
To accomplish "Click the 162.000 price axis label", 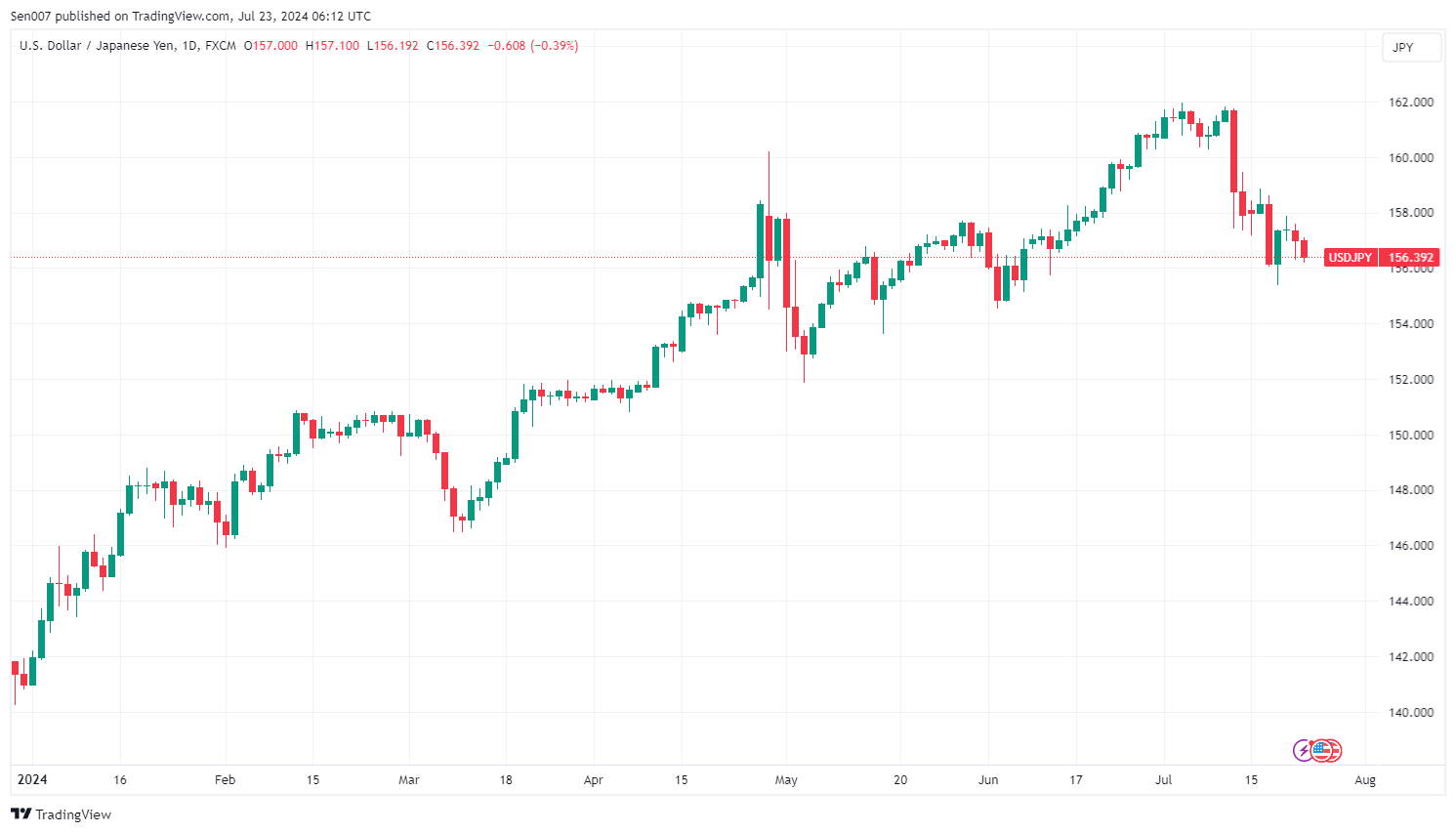I will click(1411, 103).
